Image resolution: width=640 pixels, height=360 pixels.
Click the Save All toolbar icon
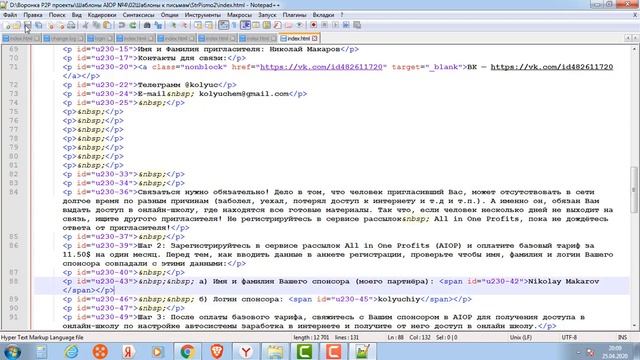point(39,25)
